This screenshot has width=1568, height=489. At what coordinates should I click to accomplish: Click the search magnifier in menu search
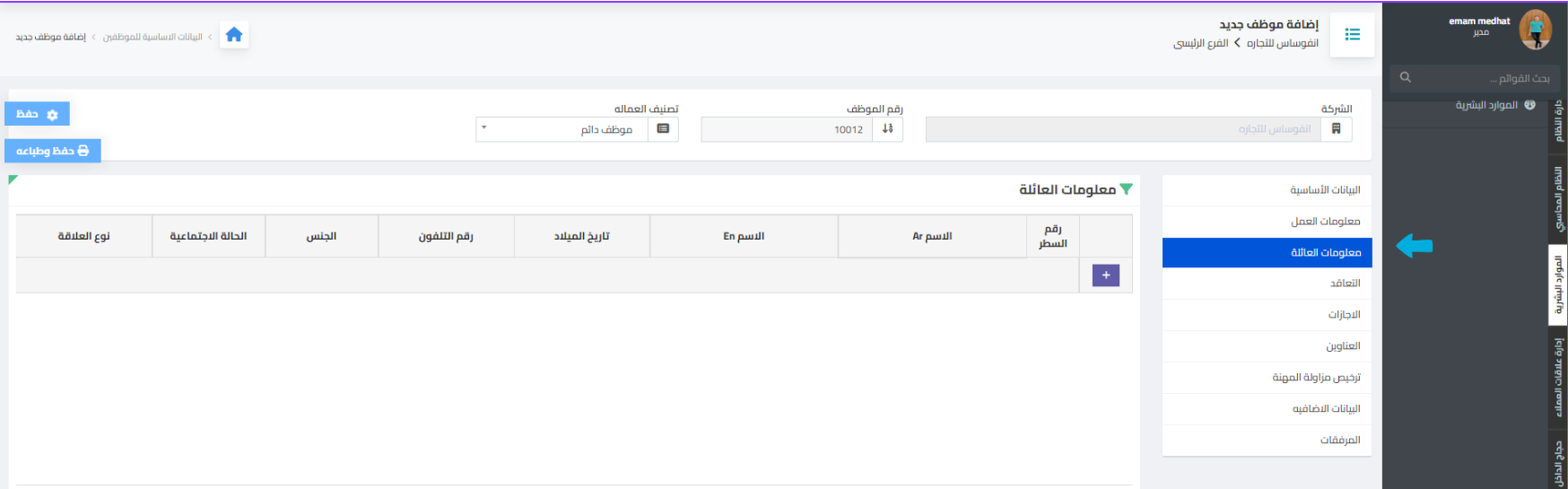point(1406,78)
